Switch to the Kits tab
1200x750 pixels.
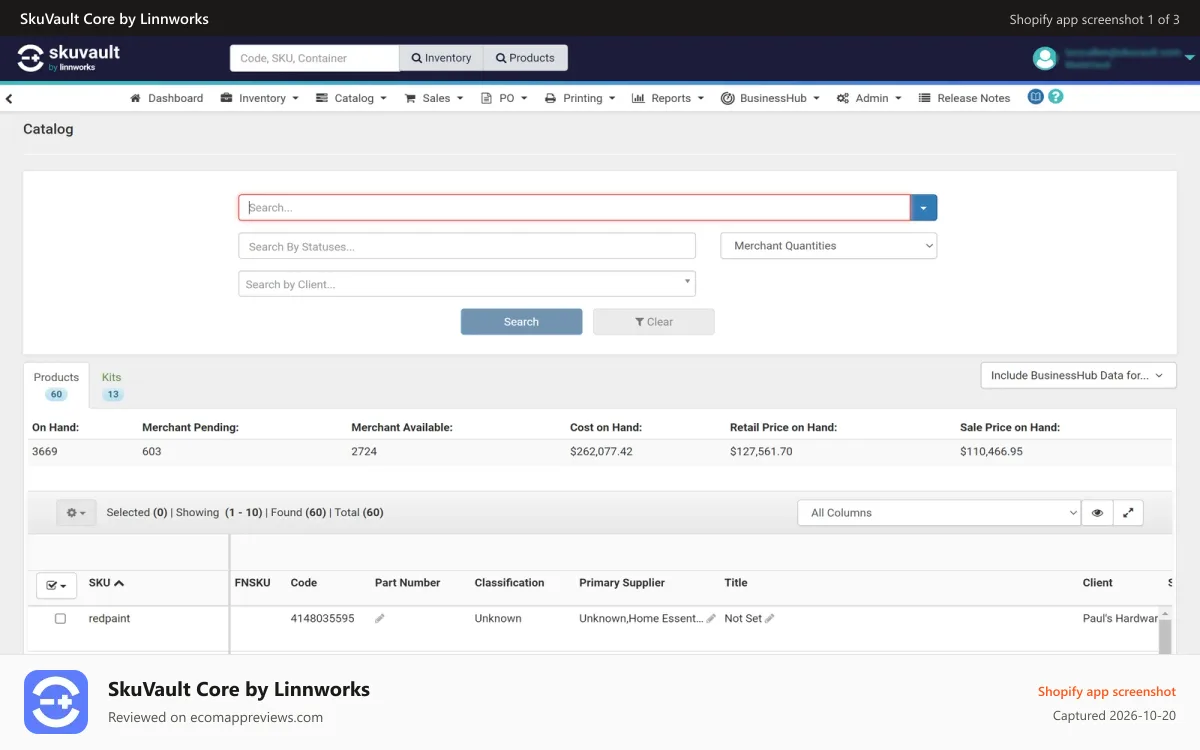[112, 385]
